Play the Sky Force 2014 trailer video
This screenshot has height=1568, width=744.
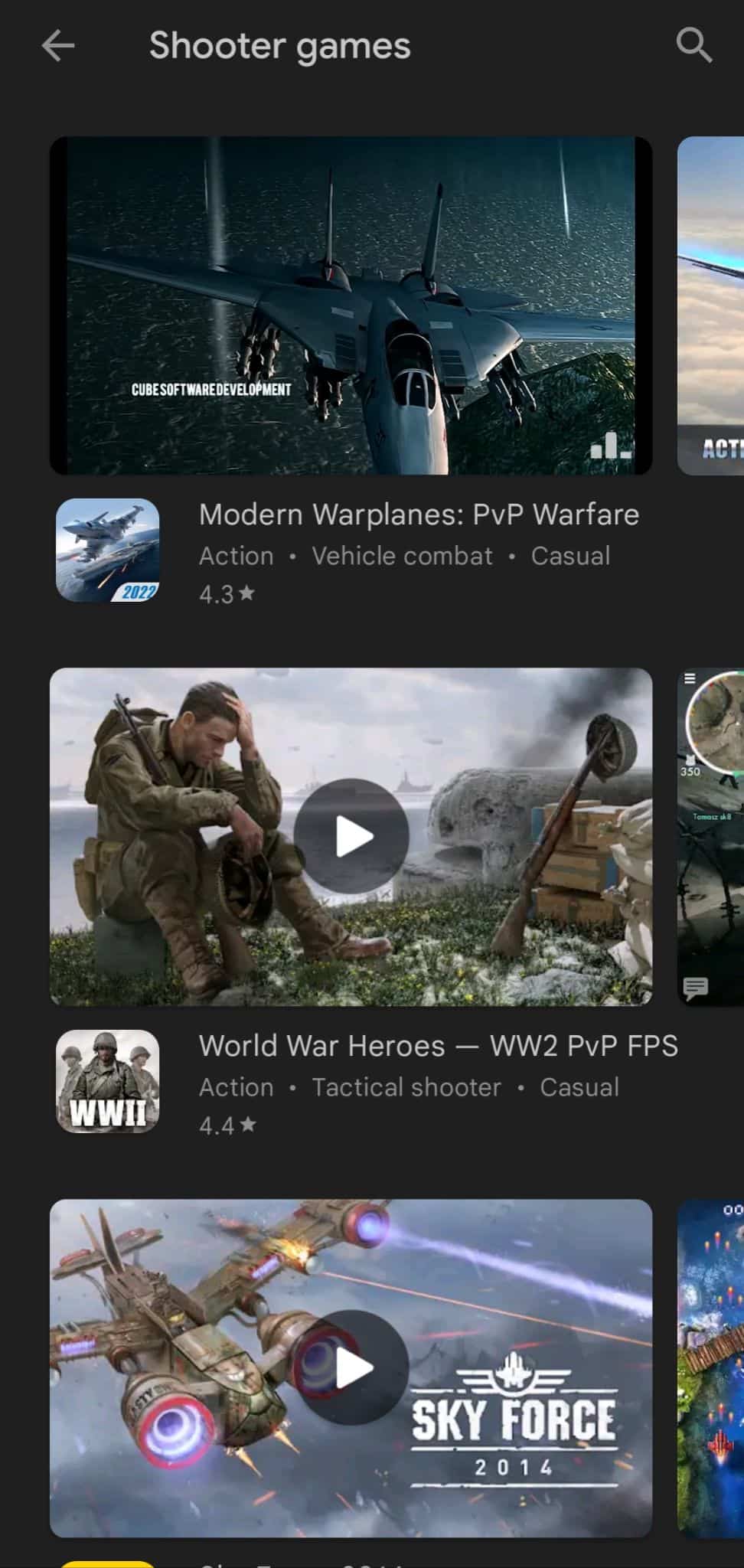[x=351, y=1367]
